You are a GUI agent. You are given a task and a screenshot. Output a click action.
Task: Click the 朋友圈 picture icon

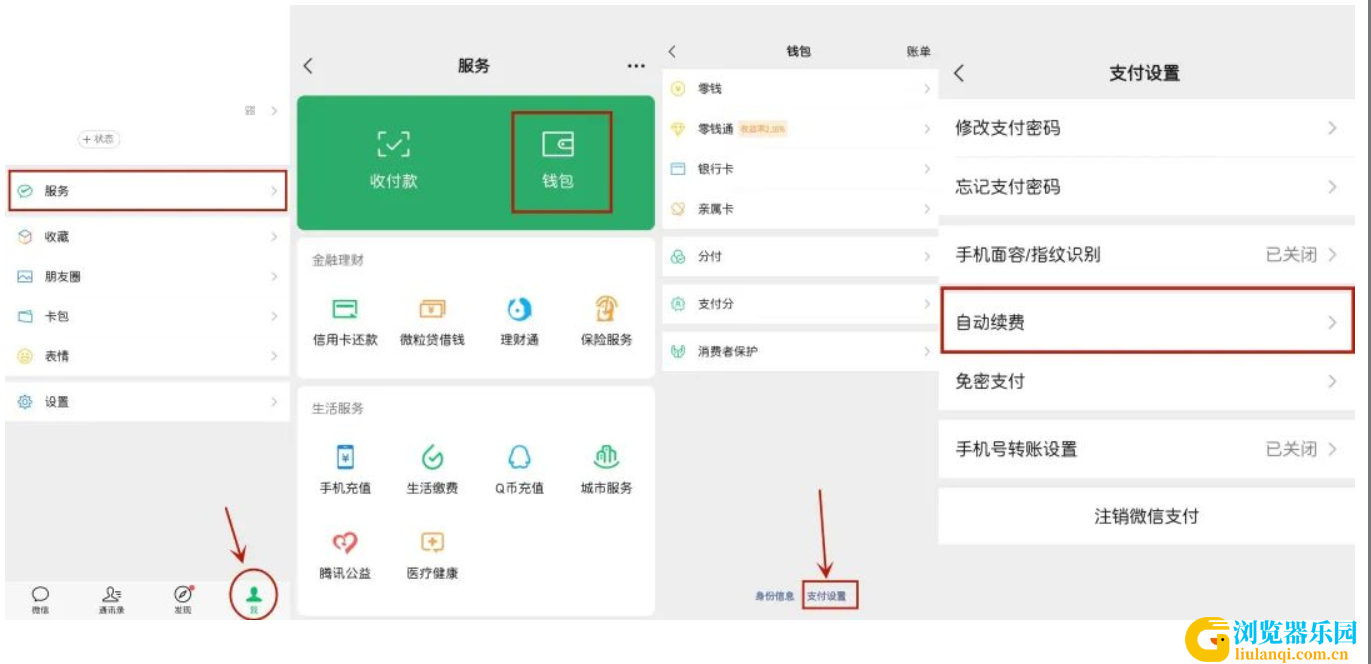tap(26, 277)
